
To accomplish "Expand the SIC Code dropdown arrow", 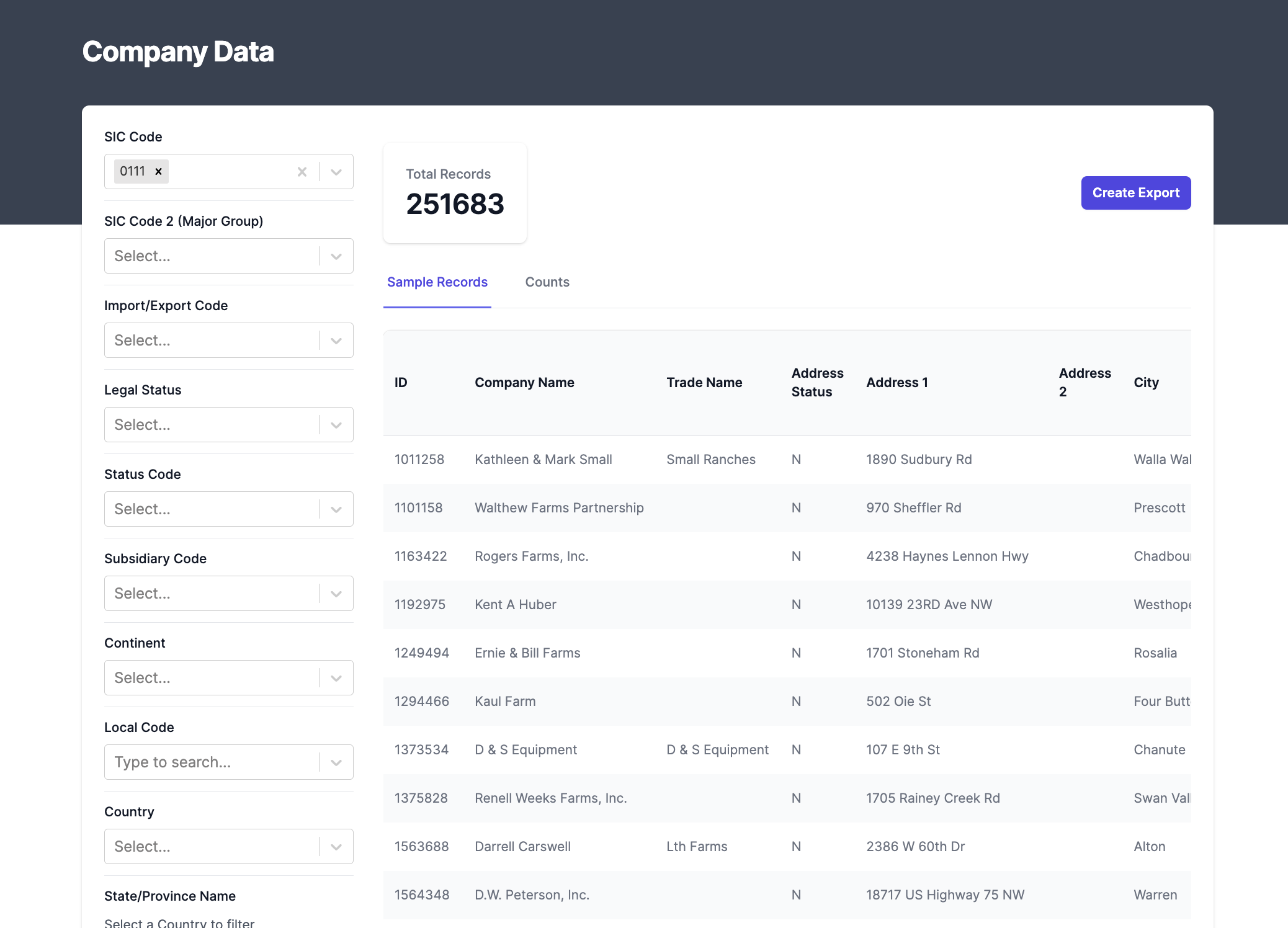I will [336, 172].
